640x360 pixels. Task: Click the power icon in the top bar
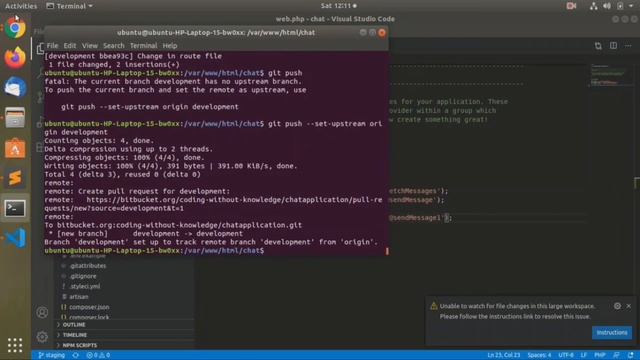pyautogui.click(x=620, y=6)
